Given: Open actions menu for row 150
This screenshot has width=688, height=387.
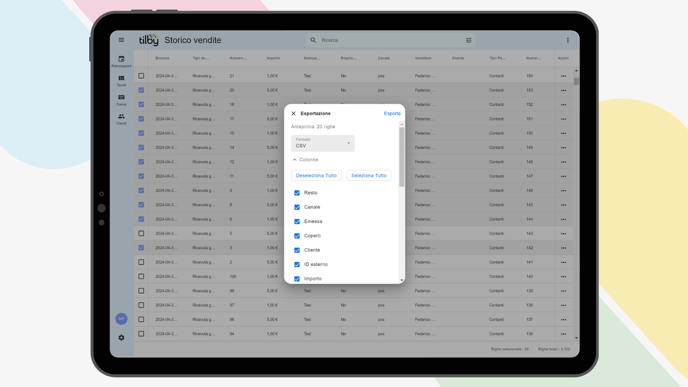Looking at the screenshot, I should point(563,133).
